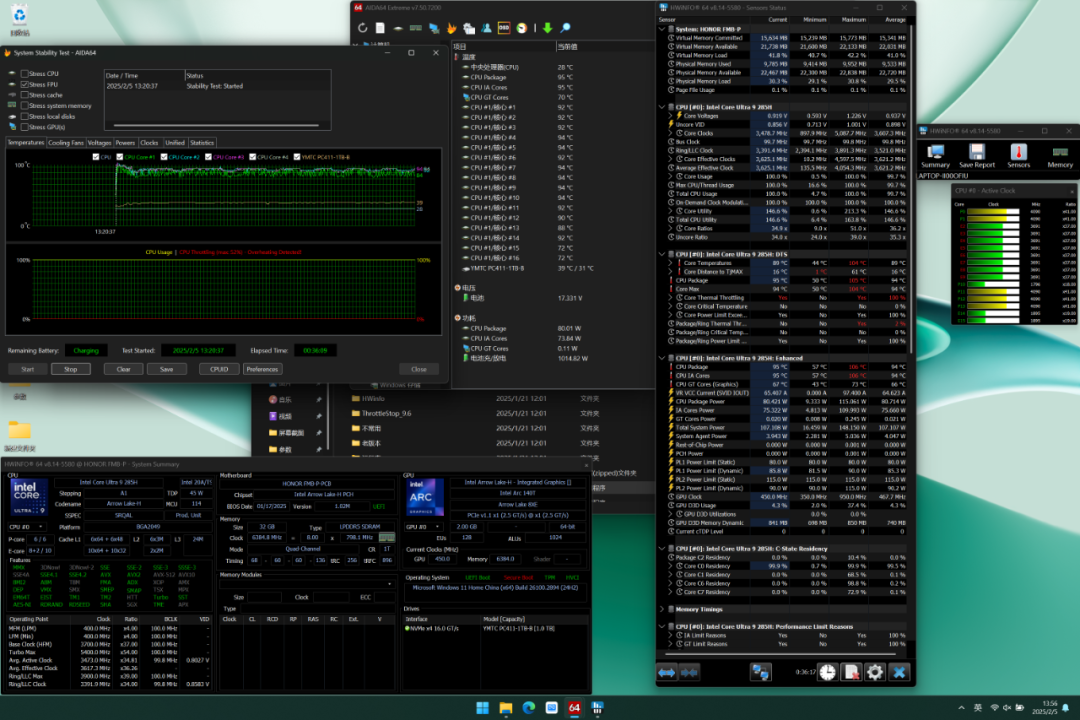Enable Stress system memory checkbox
The width and height of the screenshot is (1080, 720).
pyautogui.click(x=25, y=105)
